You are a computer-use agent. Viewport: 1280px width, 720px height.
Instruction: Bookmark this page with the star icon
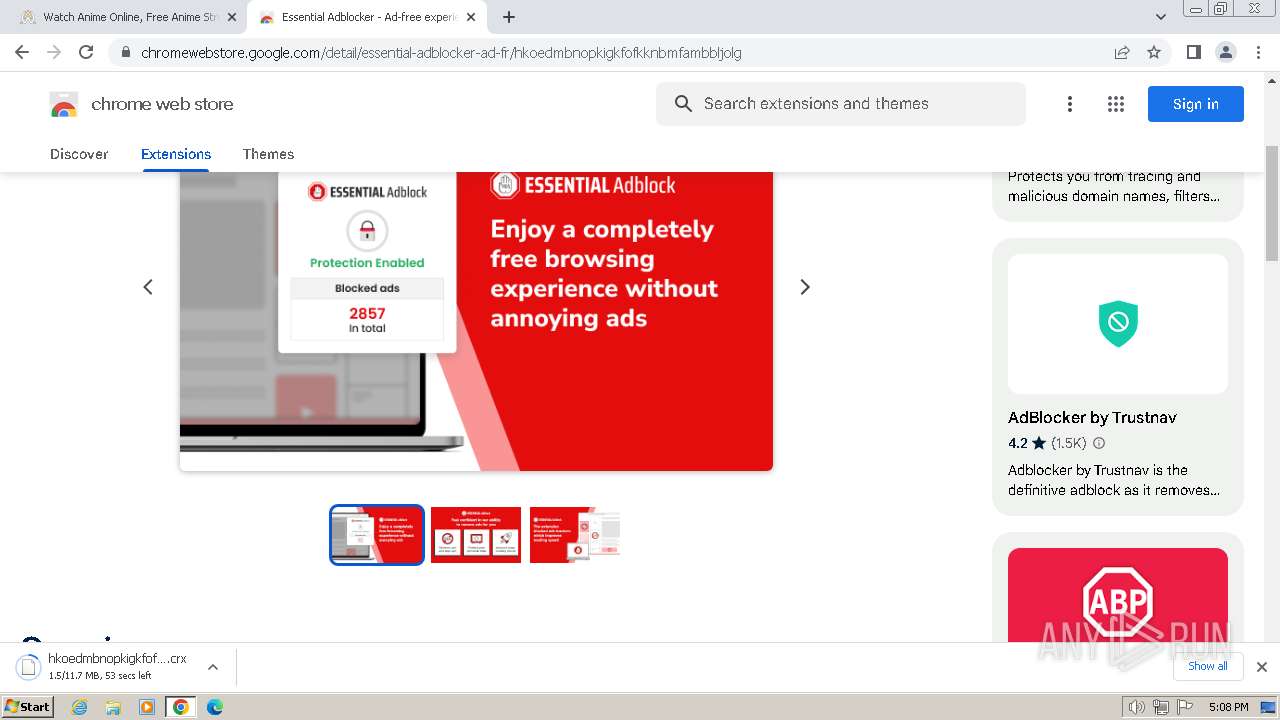pyautogui.click(x=1154, y=52)
